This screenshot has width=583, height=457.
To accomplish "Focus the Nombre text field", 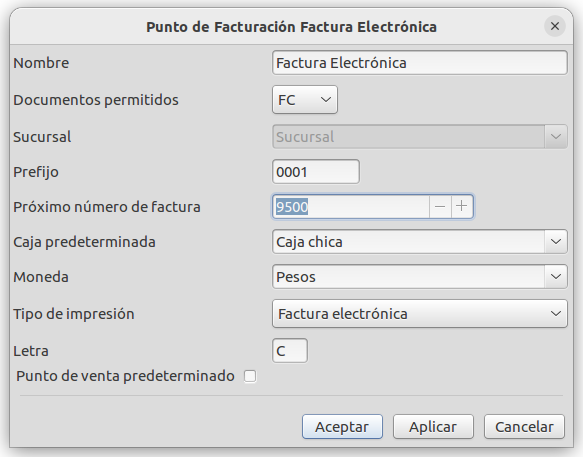I will coord(420,63).
